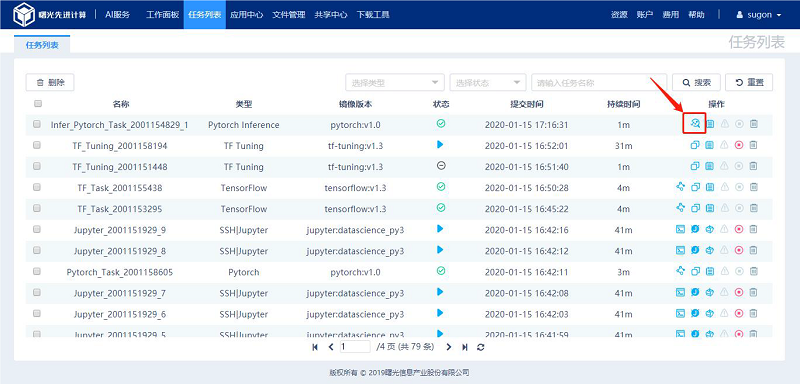Go to previous page arrow
The height and width of the screenshot is (384, 800).
coord(331,347)
